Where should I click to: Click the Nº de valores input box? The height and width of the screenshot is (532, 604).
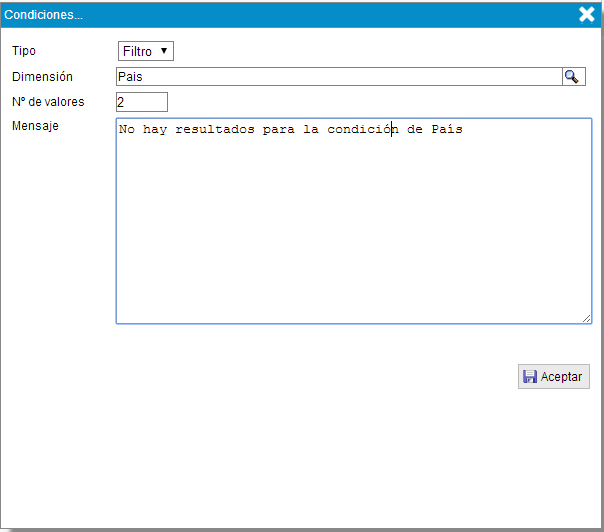pyautogui.click(x=142, y=102)
